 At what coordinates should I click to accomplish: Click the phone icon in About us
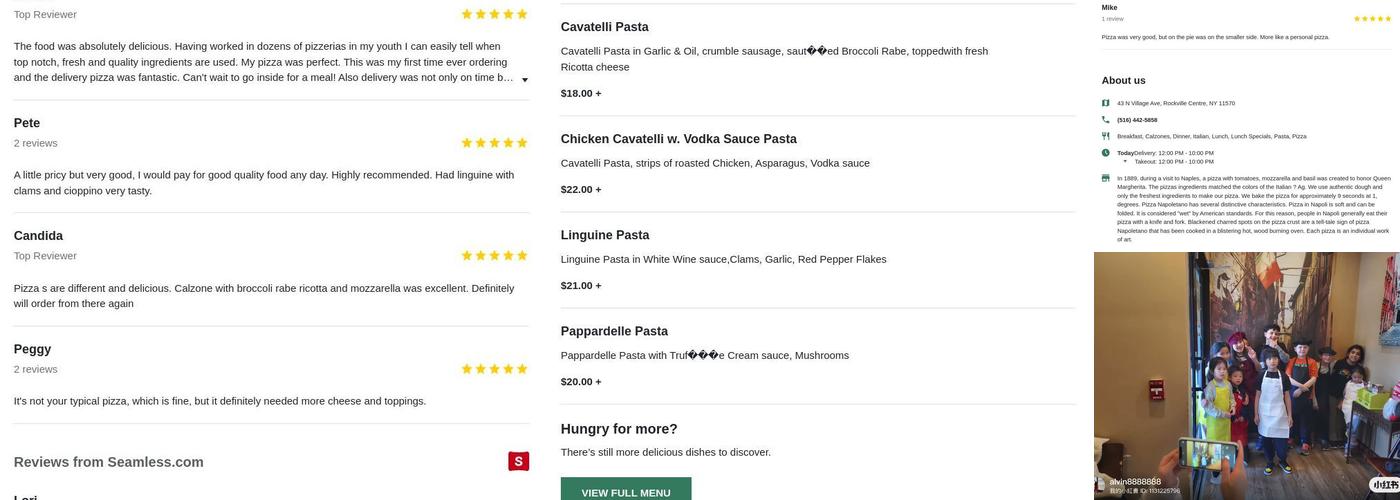(1105, 120)
